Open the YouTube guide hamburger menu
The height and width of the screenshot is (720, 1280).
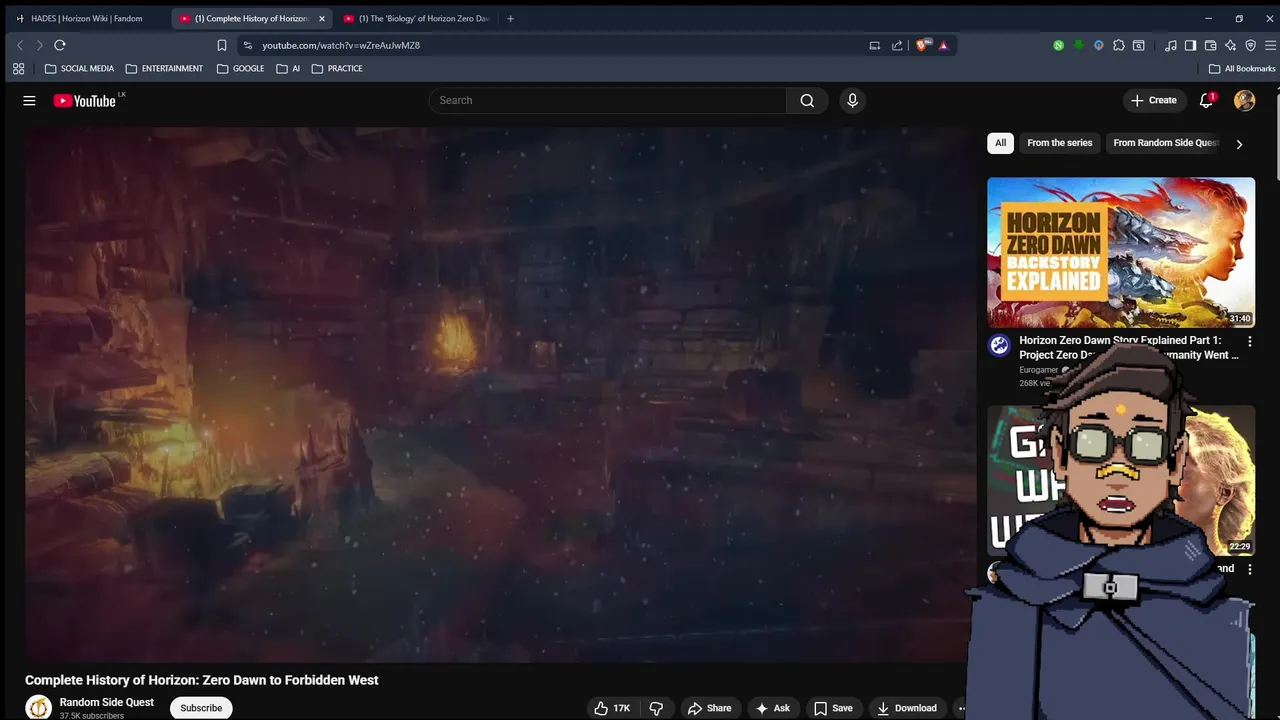29,100
